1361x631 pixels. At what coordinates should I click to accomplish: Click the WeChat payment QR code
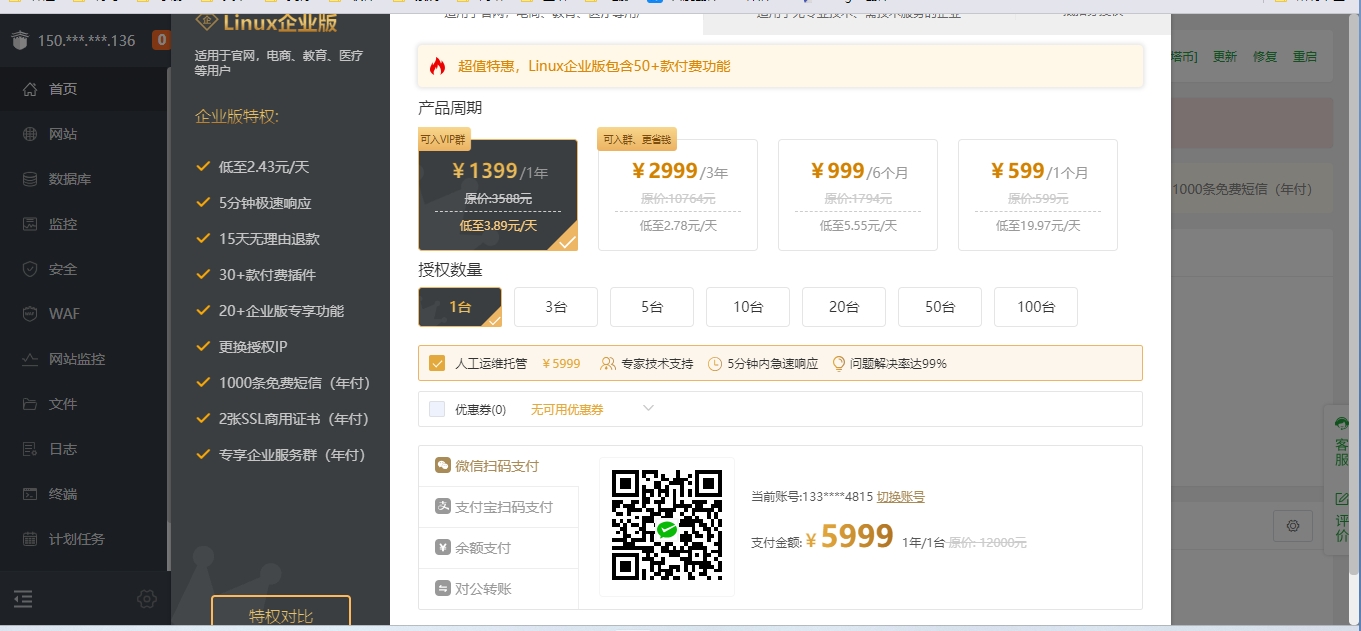(667, 526)
